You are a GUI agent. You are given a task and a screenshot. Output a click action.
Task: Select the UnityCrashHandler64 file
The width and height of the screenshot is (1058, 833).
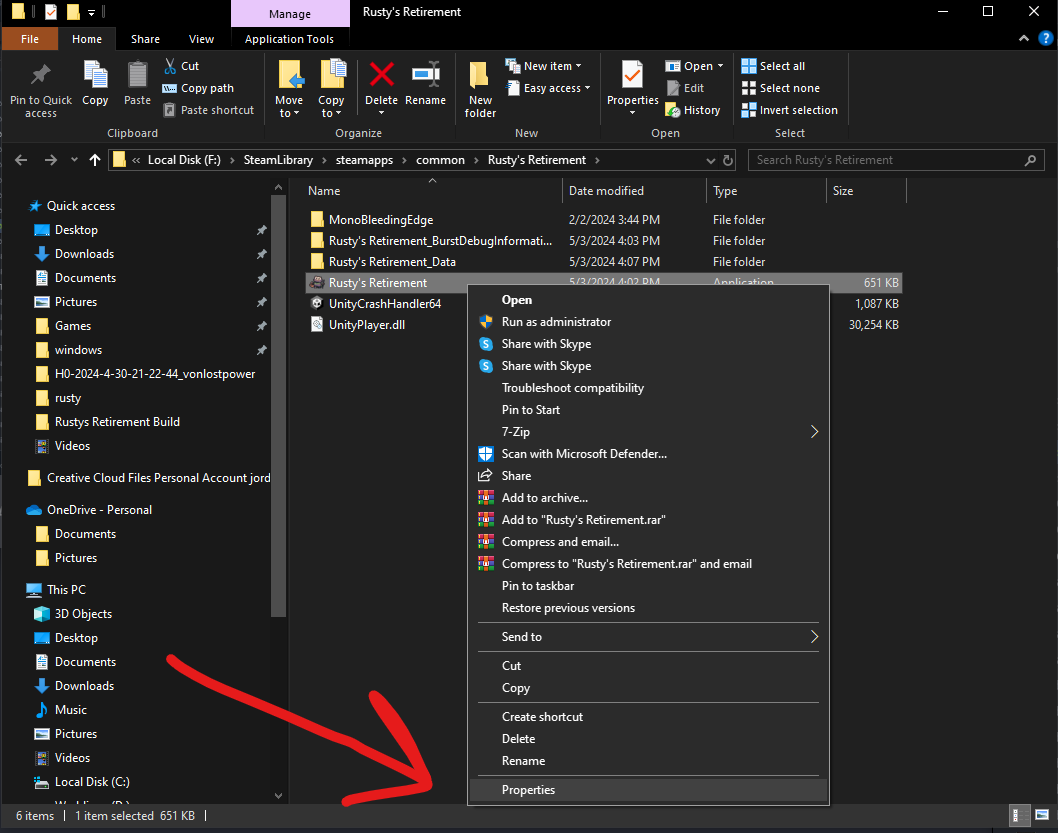pyautogui.click(x=385, y=304)
